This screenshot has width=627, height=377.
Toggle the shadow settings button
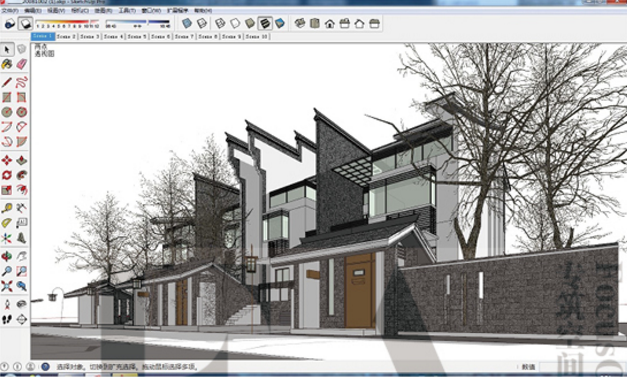10,24
